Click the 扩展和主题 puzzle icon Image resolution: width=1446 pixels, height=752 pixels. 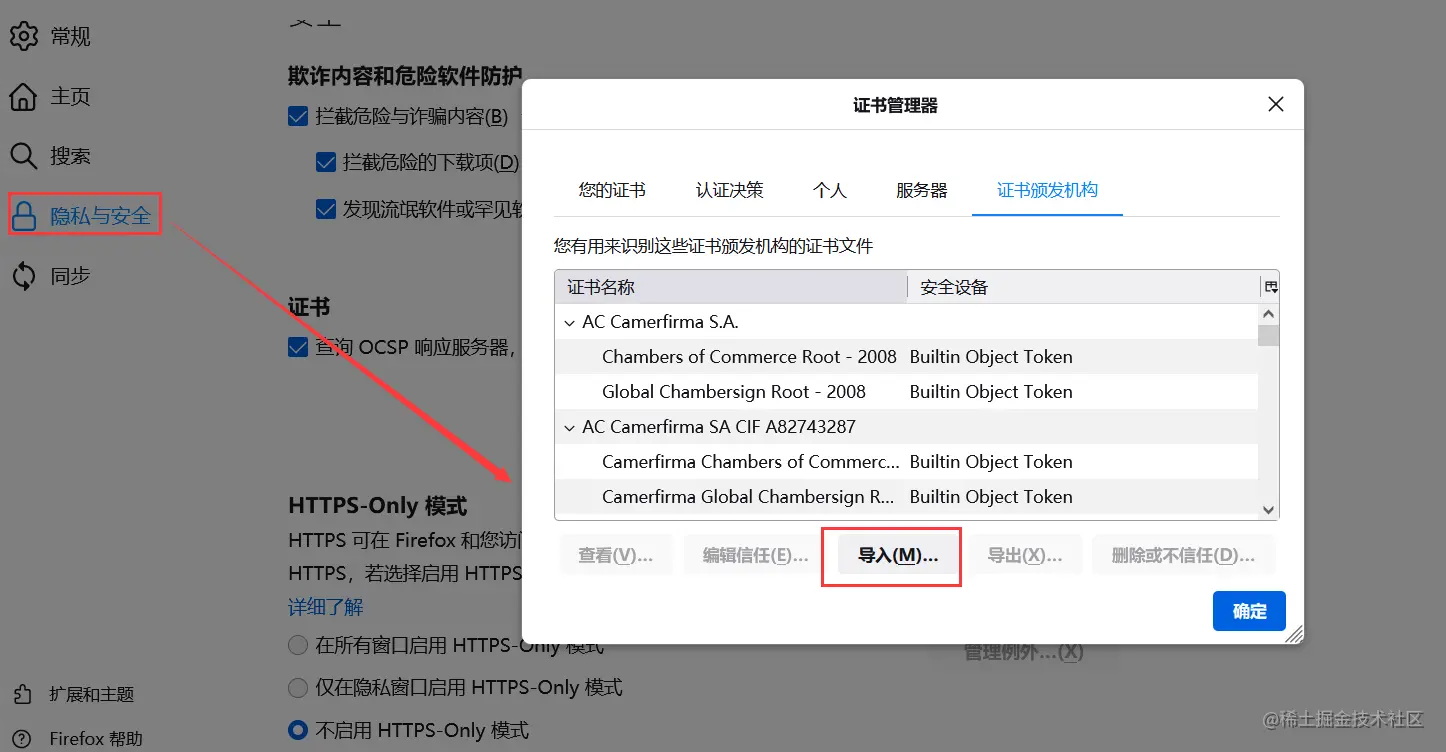tap(23, 693)
